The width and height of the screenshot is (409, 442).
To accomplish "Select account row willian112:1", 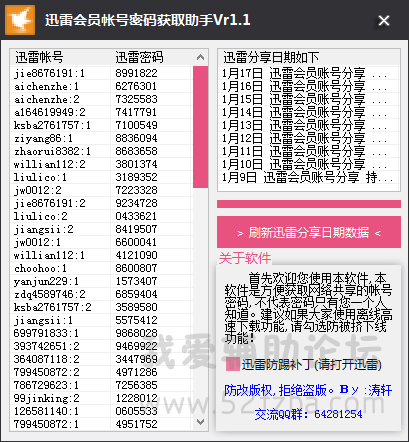I will click(x=102, y=255).
